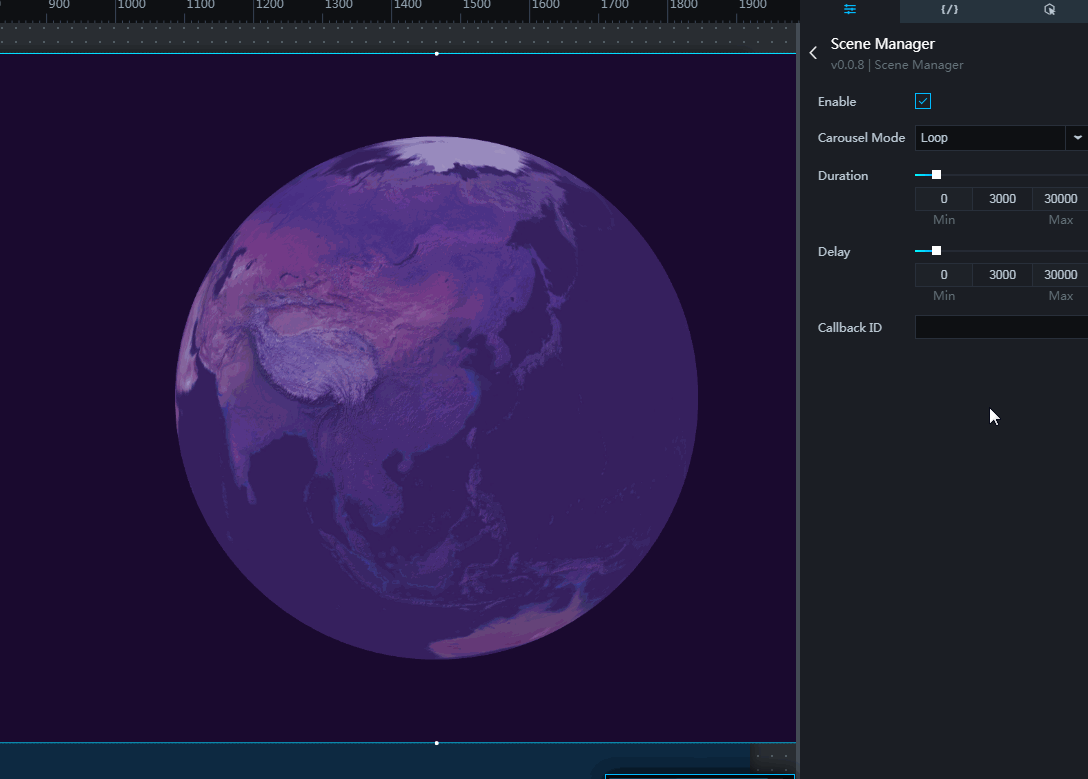Edit the Duration Min value field
Screen dimensions: 1088x779
click(944, 198)
